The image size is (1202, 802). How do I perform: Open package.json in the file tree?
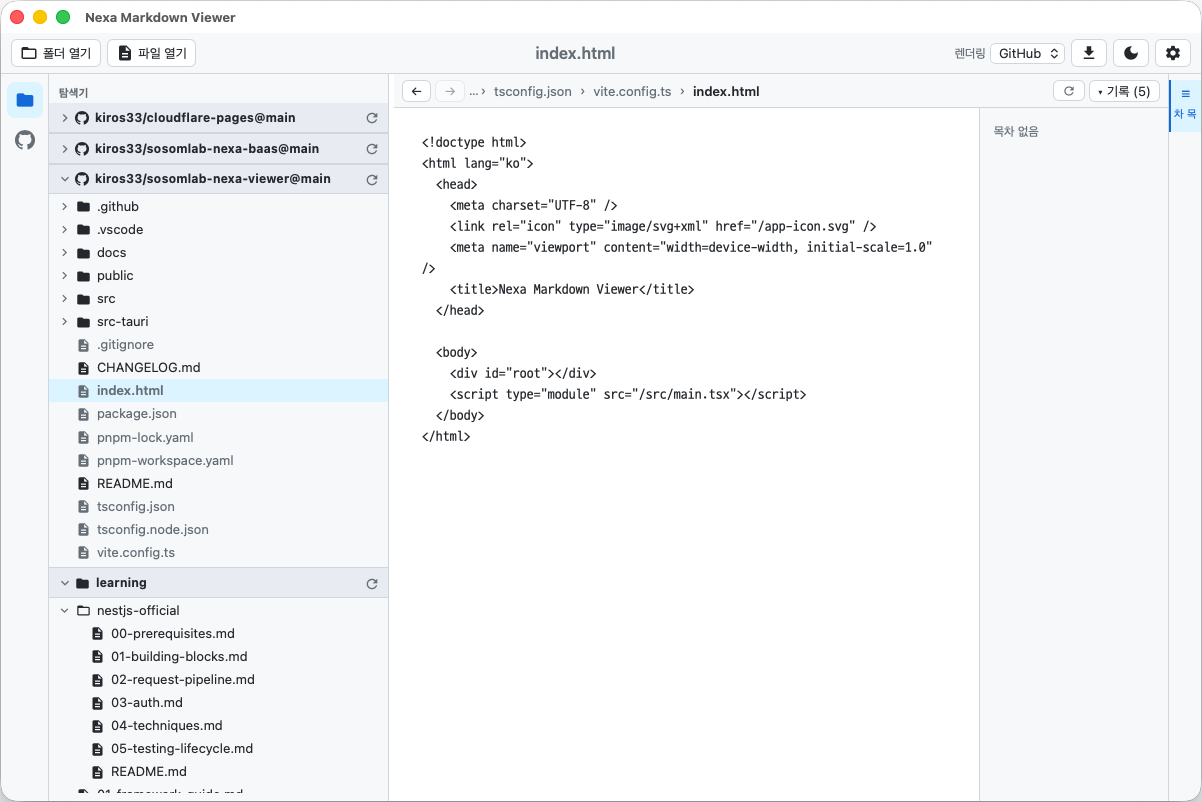218,413
